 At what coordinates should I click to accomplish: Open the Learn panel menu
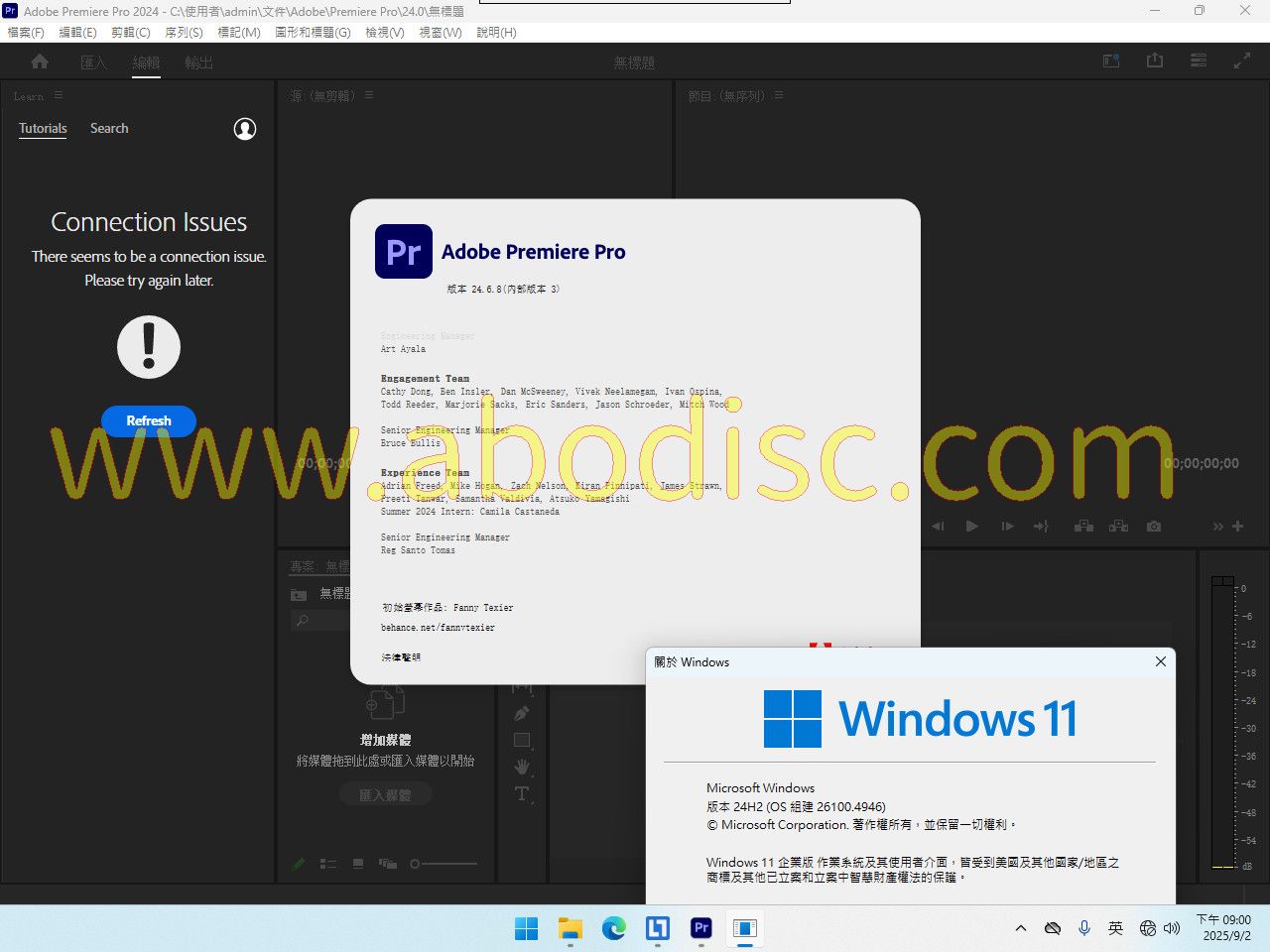[59, 95]
